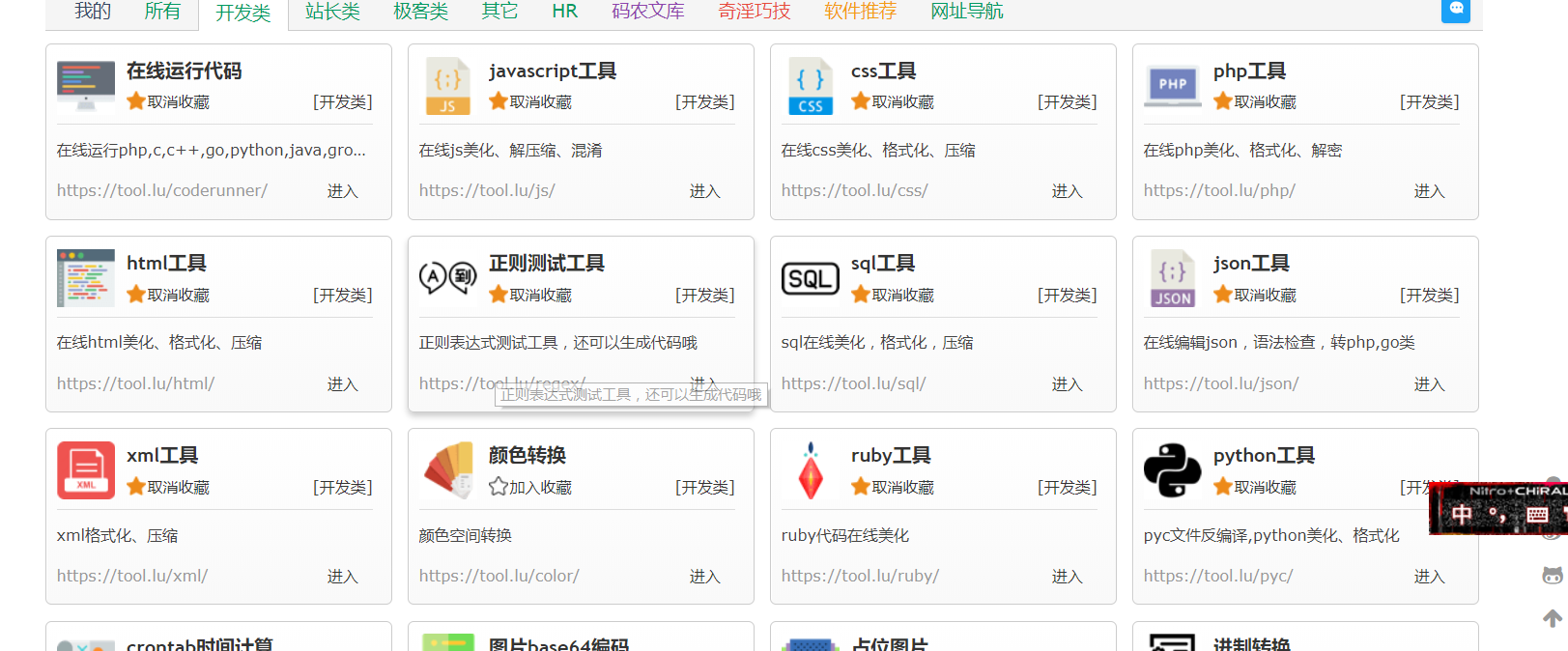Open link https://tool.lu/ruby/
The height and width of the screenshot is (651, 1568).
tap(860, 576)
